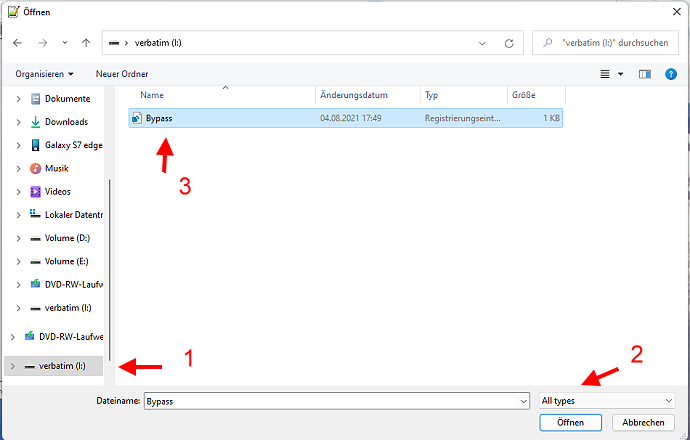Image resolution: width=690 pixels, height=440 pixels.
Task: Select the Bypass registry file
Action: [x=159, y=118]
